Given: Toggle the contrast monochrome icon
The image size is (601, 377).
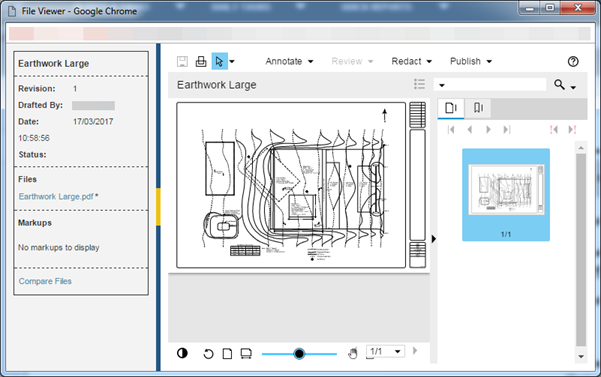Looking at the screenshot, I should [182, 353].
